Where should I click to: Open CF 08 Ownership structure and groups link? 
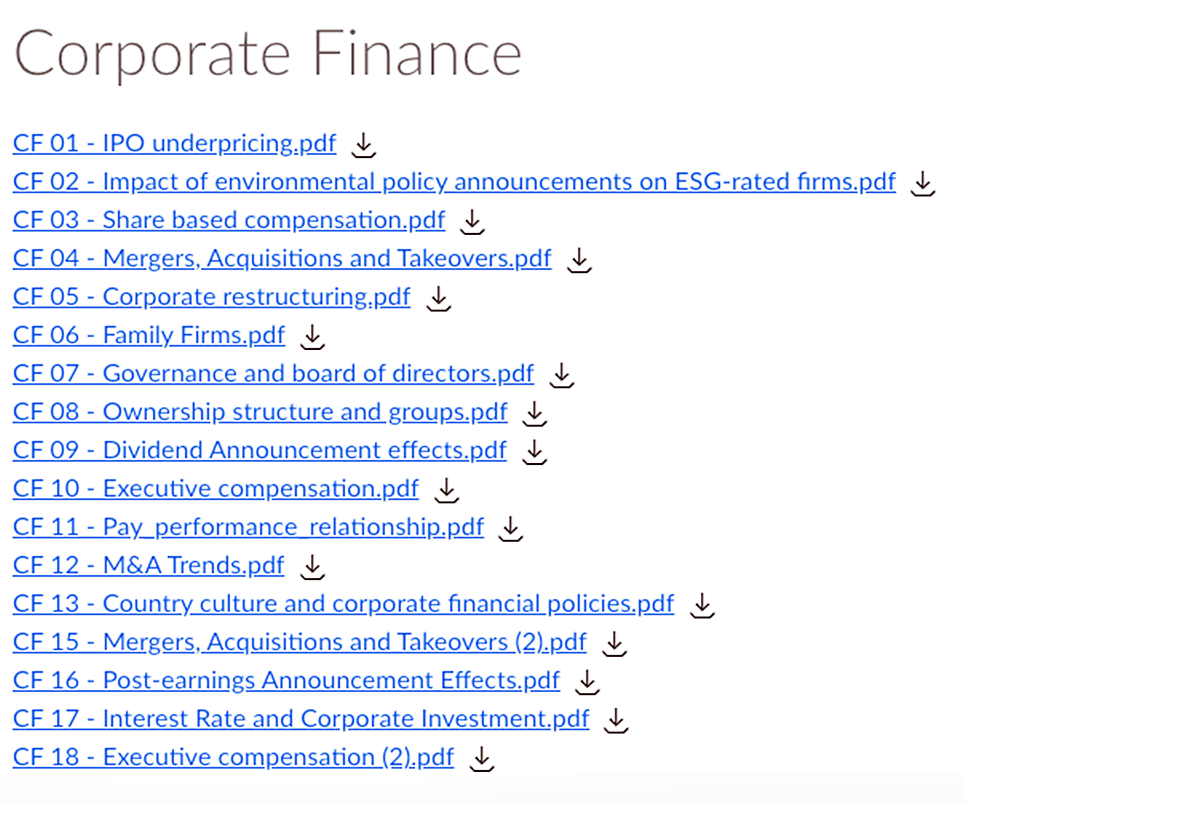pyautogui.click(x=260, y=412)
